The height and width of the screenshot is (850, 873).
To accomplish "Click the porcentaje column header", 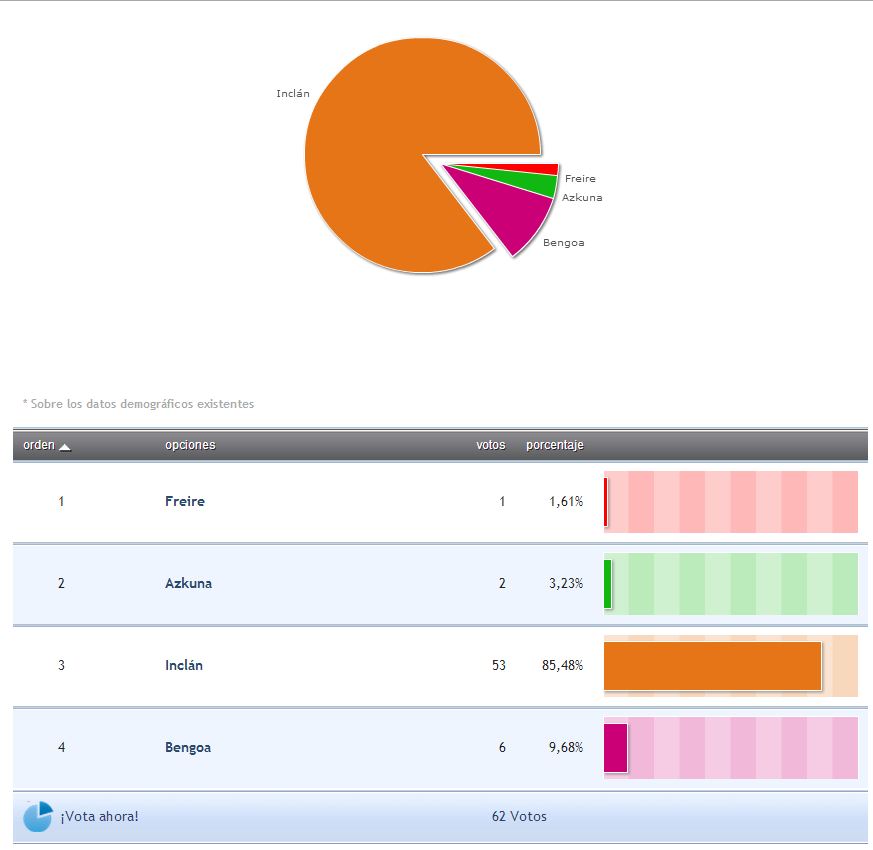I will (x=554, y=445).
